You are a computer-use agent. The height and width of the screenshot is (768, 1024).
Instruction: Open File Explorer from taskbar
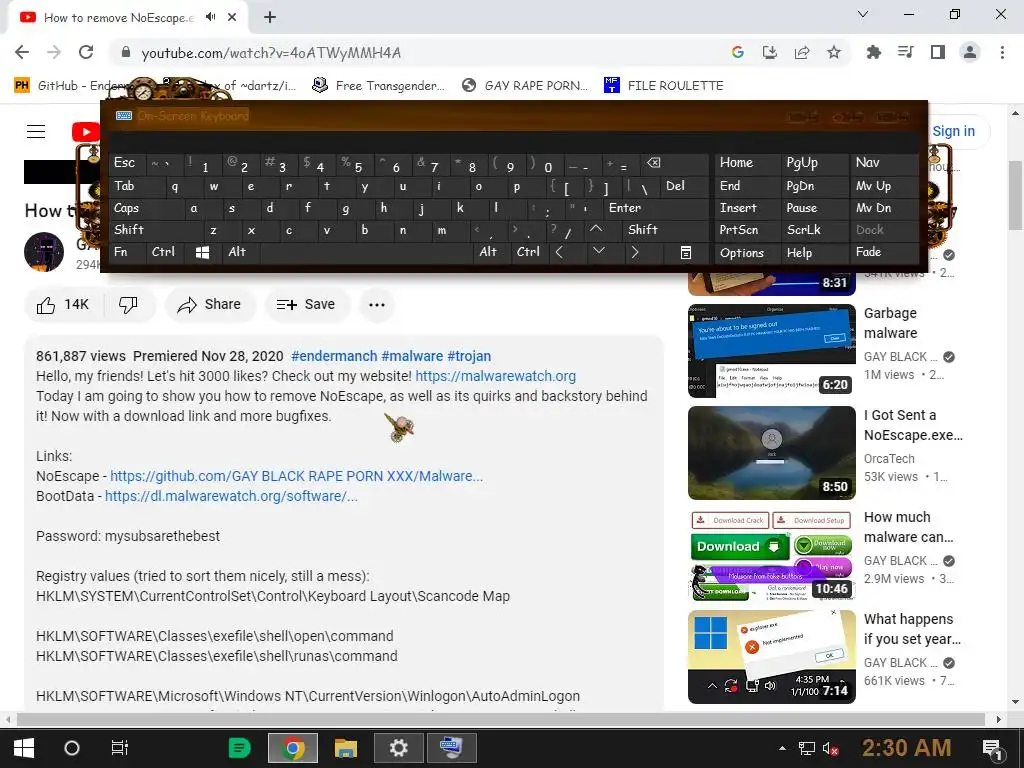pos(345,748)
